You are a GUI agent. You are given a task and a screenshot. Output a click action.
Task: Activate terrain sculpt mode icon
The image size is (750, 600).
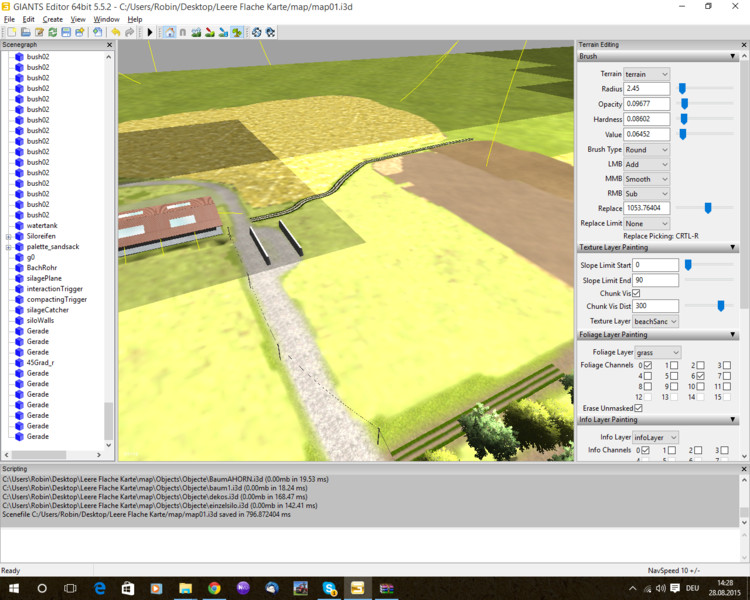click(196, 32)
